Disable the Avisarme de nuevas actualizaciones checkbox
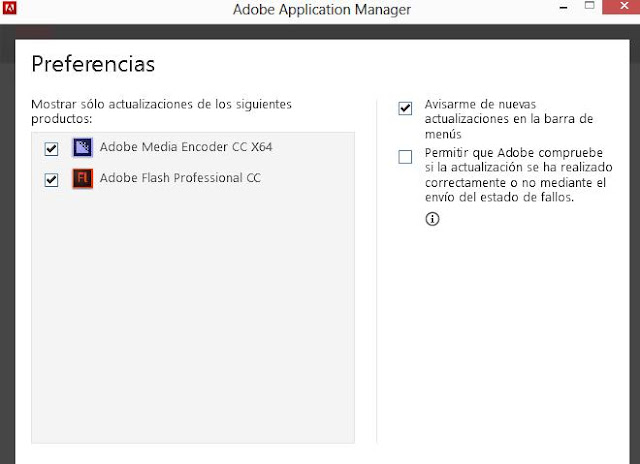Image resolution: width=640 pixels, height=464 pixels. pos(405,109)
